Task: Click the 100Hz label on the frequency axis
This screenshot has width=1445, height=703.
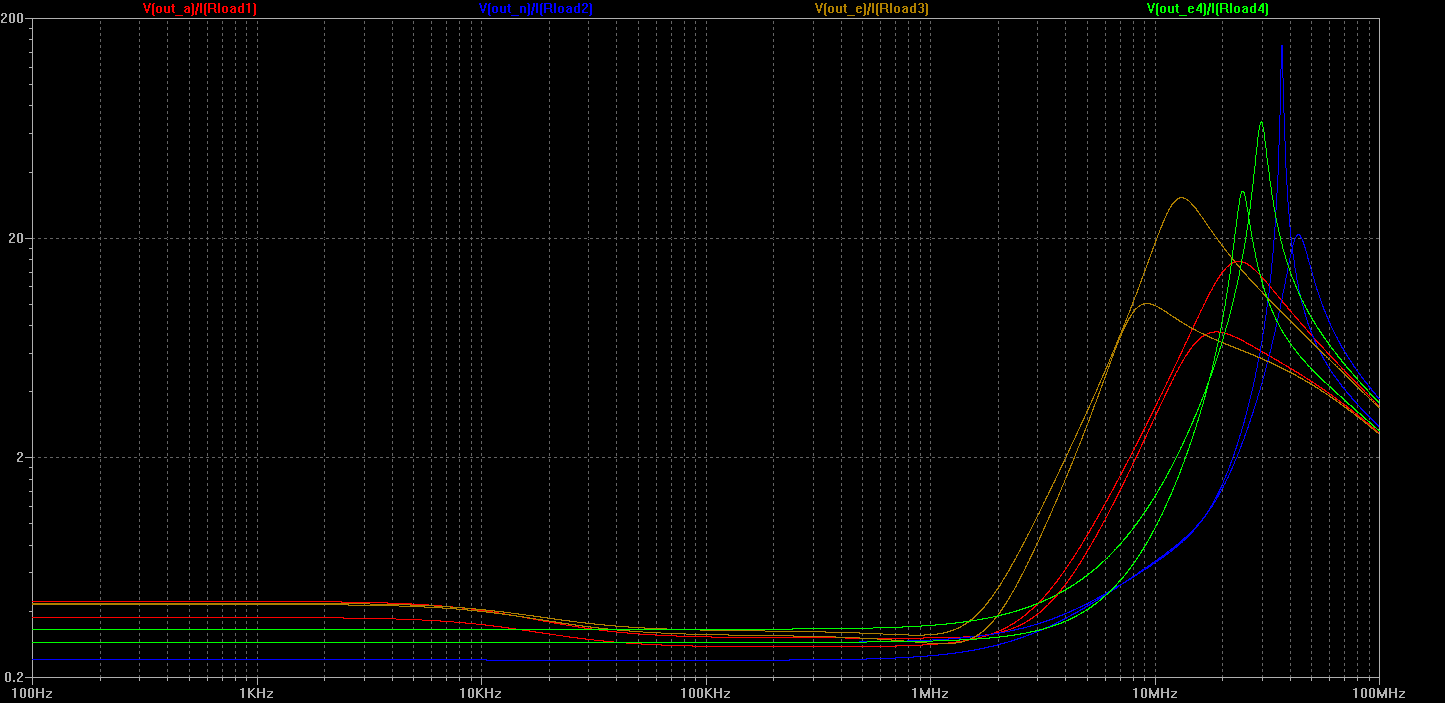Action: [x=32, y=692]
